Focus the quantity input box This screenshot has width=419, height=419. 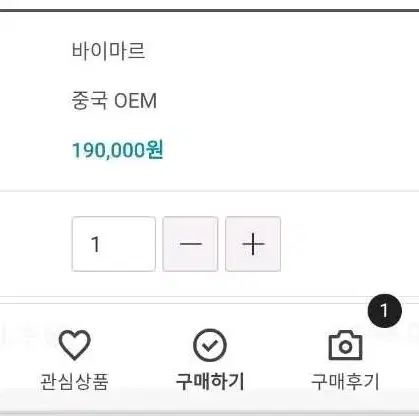click(114, 244)
